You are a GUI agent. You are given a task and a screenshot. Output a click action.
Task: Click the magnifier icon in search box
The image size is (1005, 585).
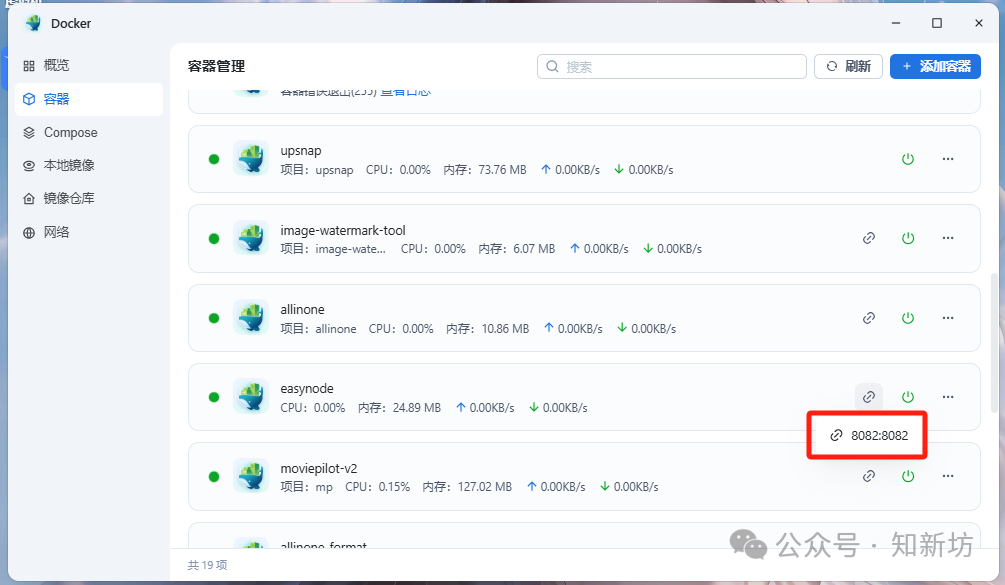[552, 67]
